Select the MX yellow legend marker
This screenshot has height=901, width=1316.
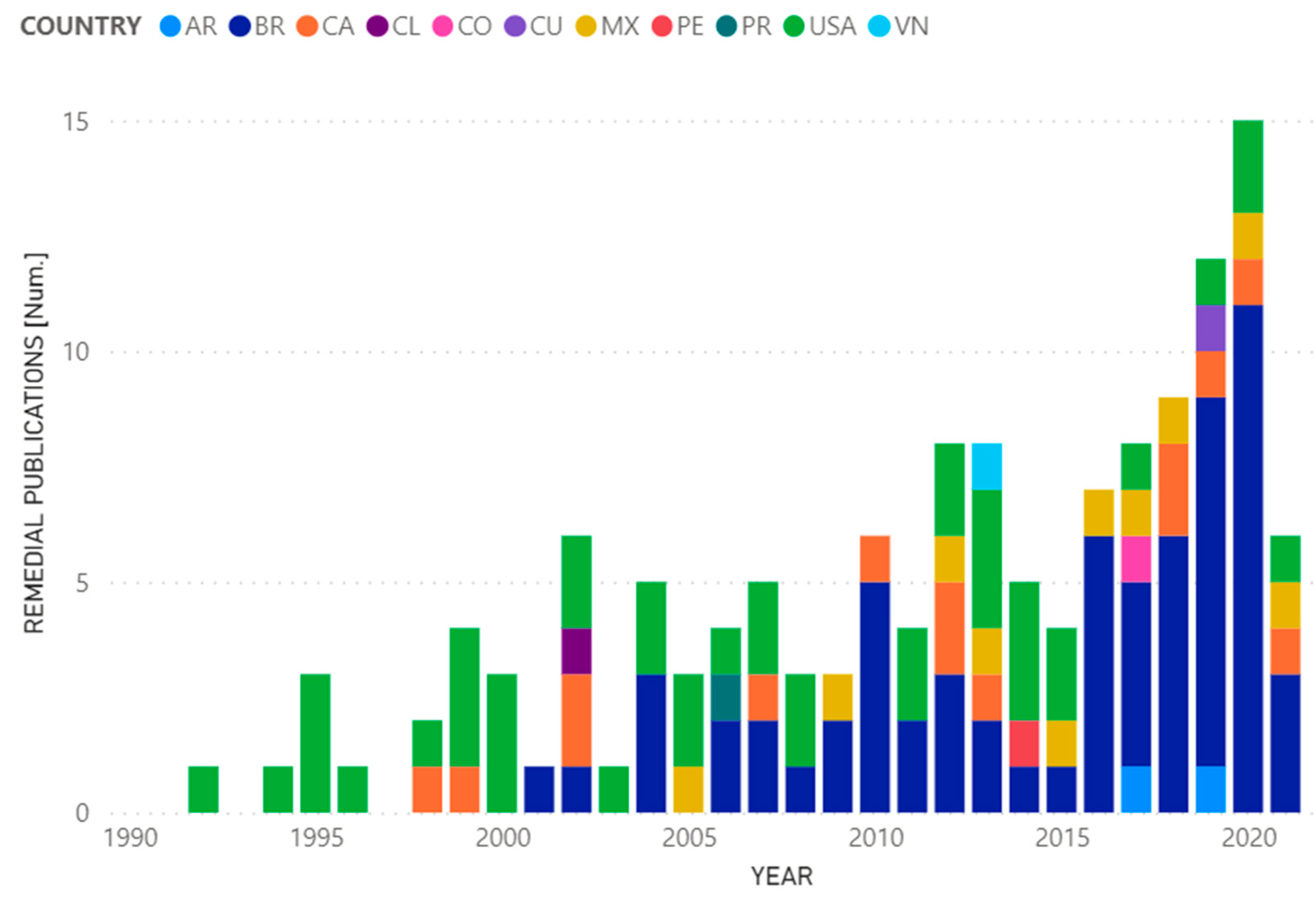[586, 26]
